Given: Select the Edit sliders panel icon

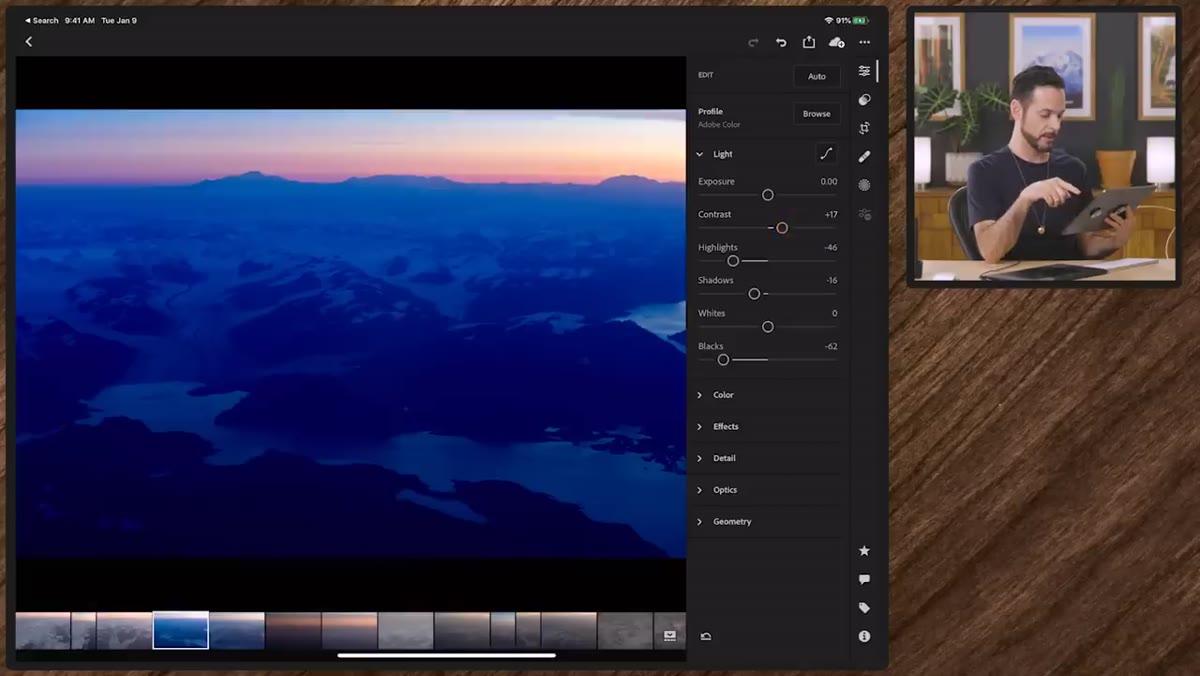Looking at the screenshot, I should (865, 71).
